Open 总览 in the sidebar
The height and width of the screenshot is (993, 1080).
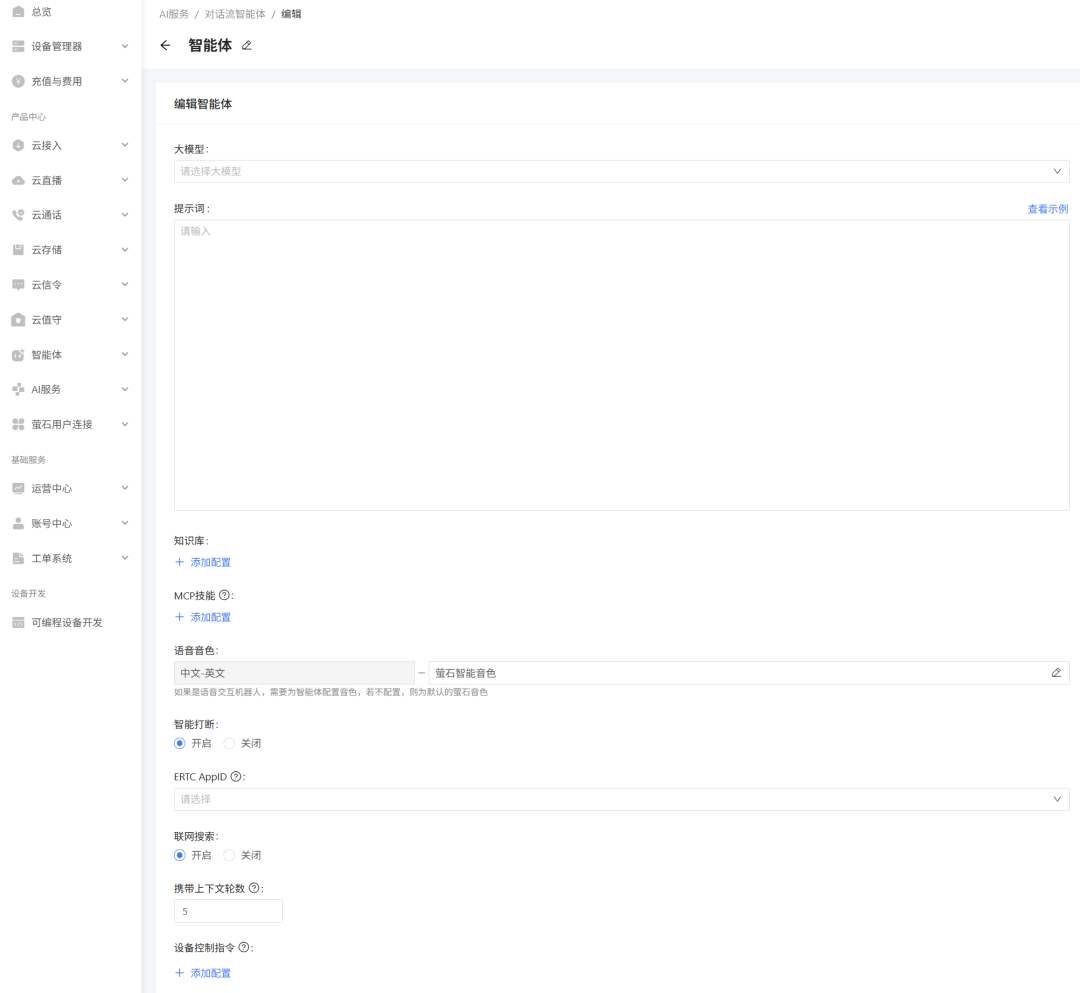41,12
